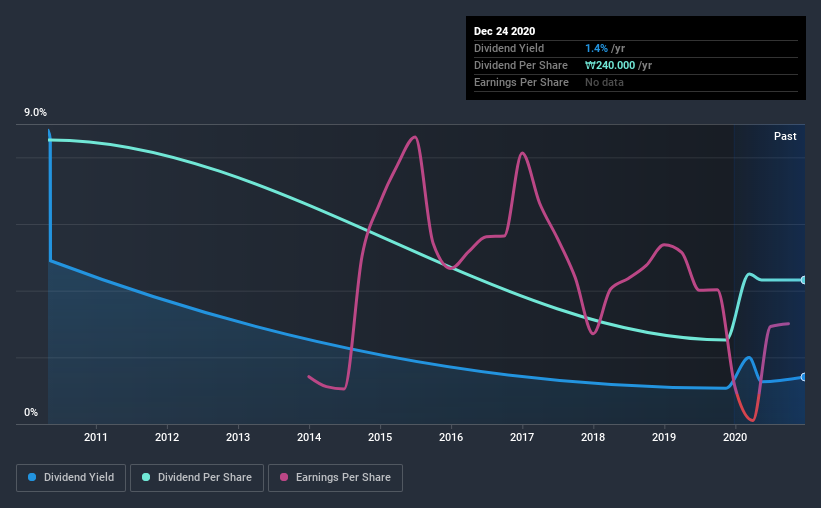Click the 0% y-axis label
Viewport: 821px width, 508px height.
31,413
